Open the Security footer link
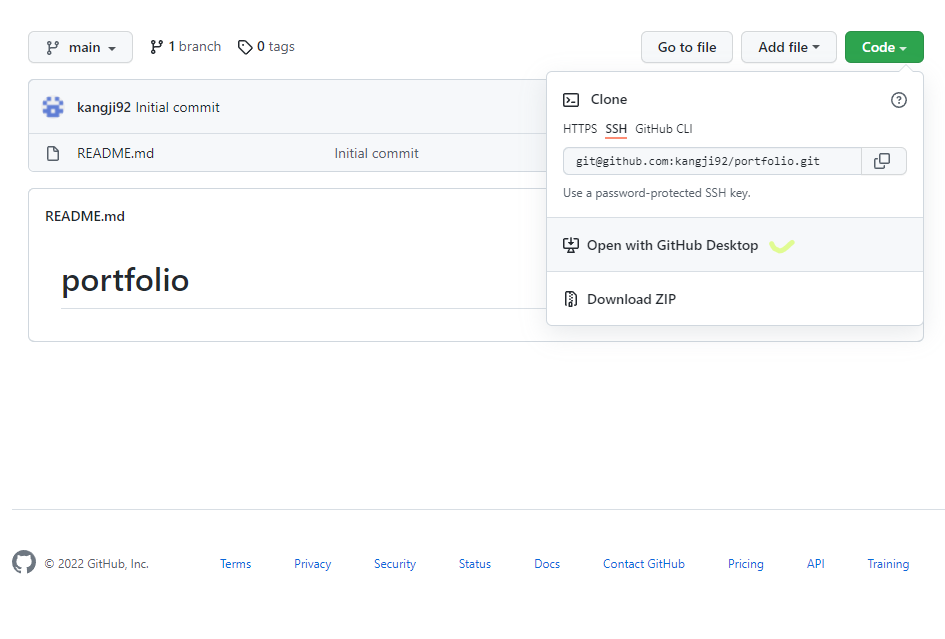 395,564
